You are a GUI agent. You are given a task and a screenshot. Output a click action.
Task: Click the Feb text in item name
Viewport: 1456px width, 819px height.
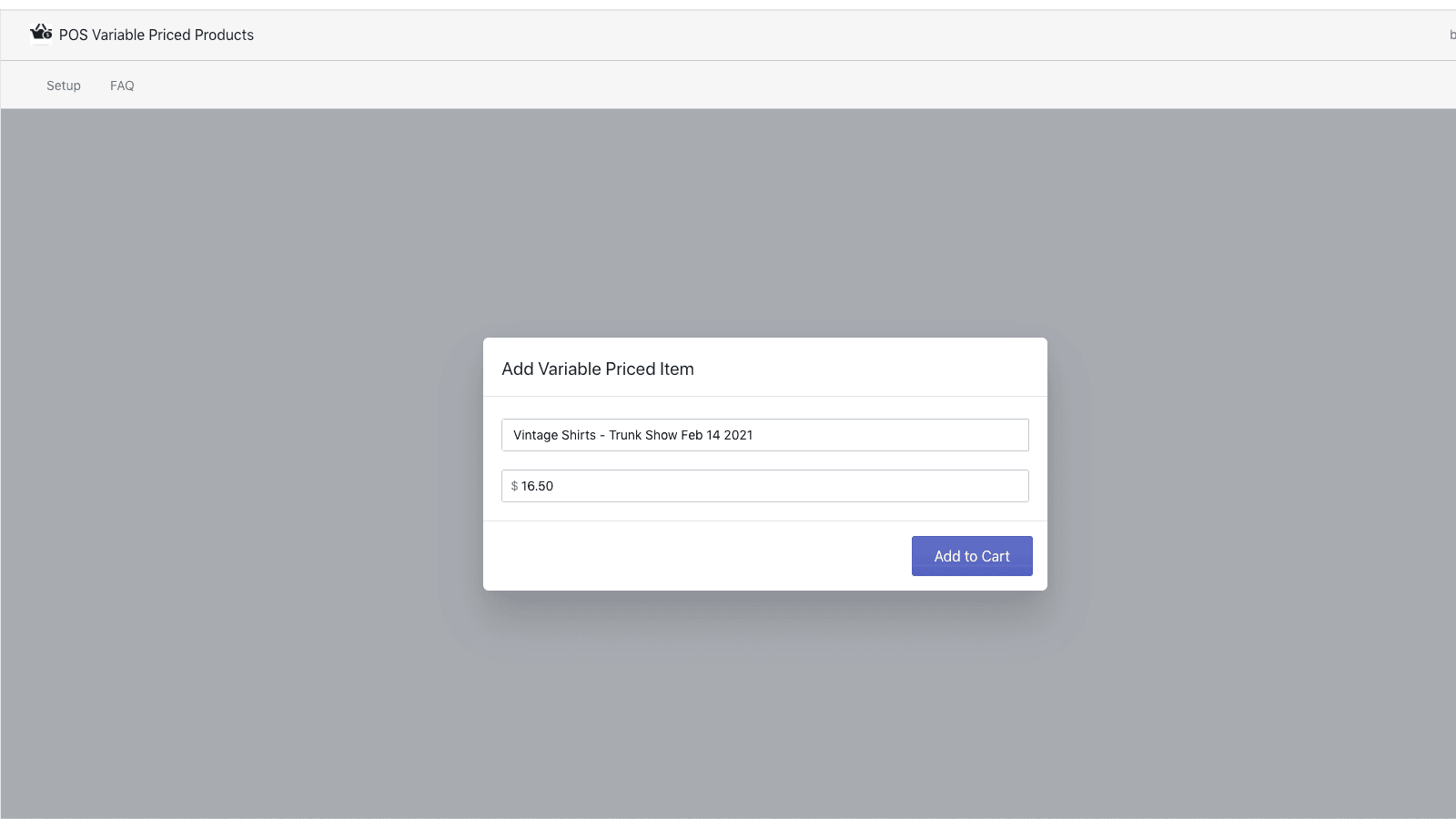coord(692,435)
